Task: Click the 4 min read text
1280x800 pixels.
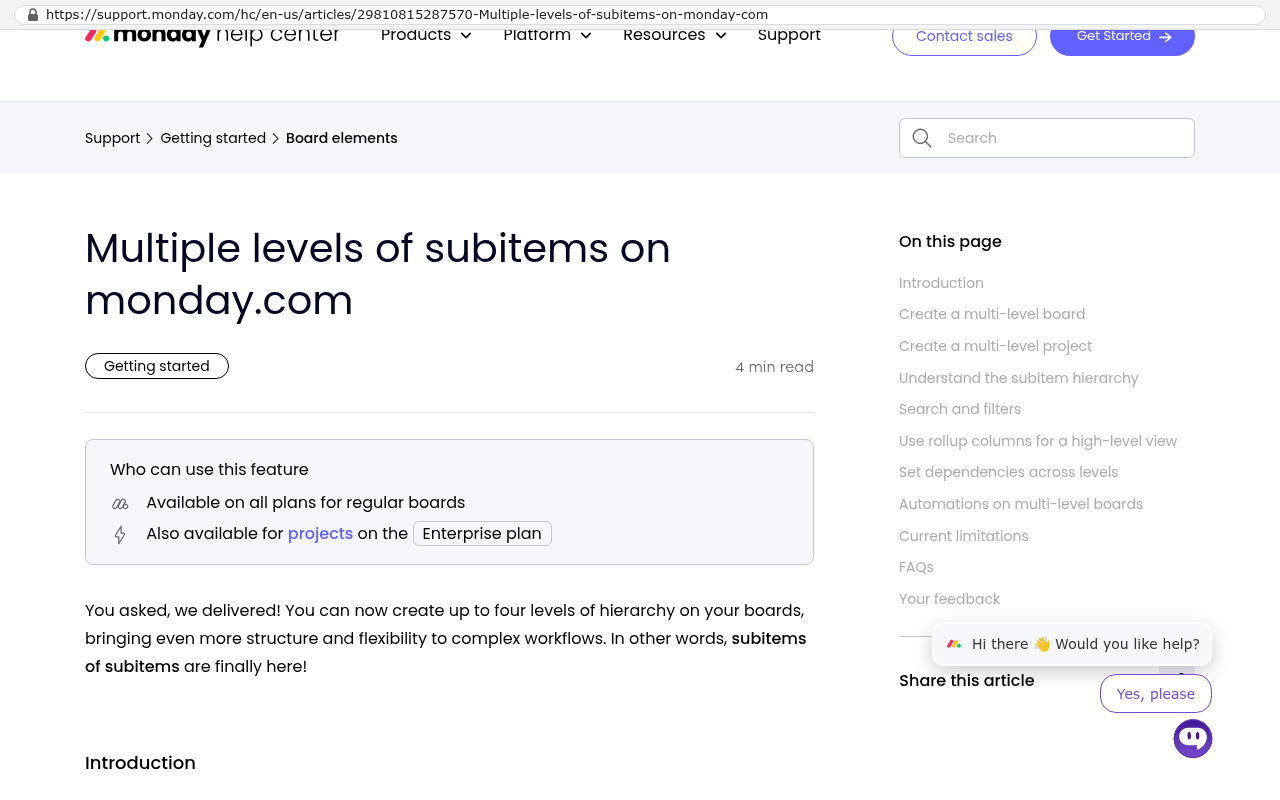Action: (775, 367)
